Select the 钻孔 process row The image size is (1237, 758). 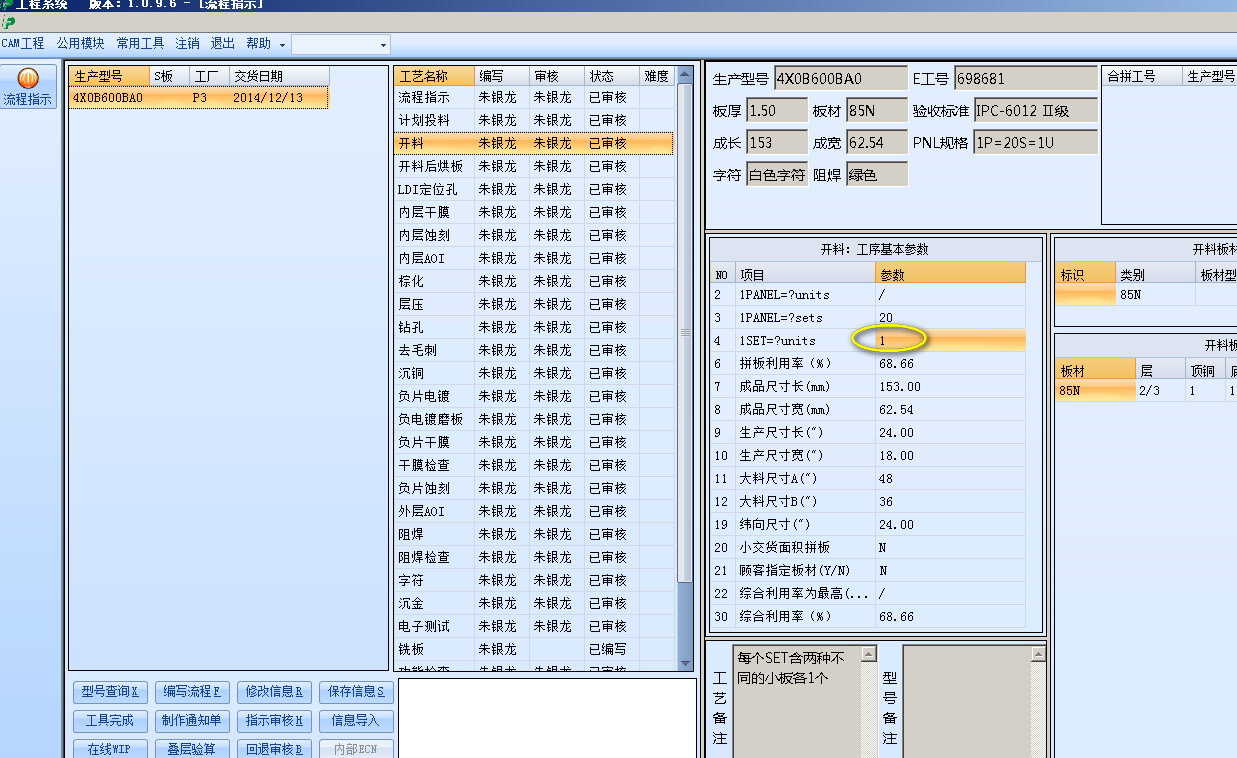point(535,327)
